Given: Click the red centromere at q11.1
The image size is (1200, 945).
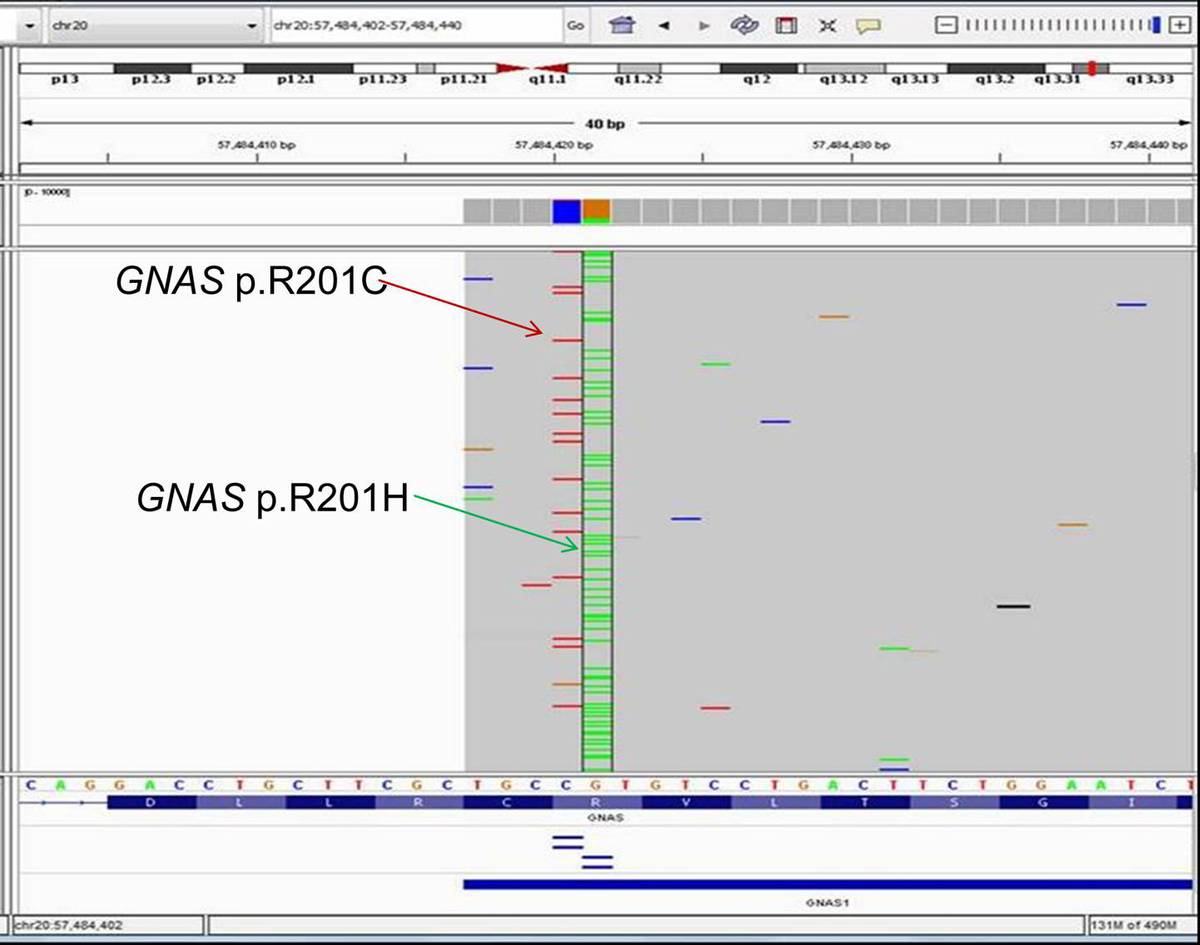Looking at the screenshot, I should click(532, 68).
